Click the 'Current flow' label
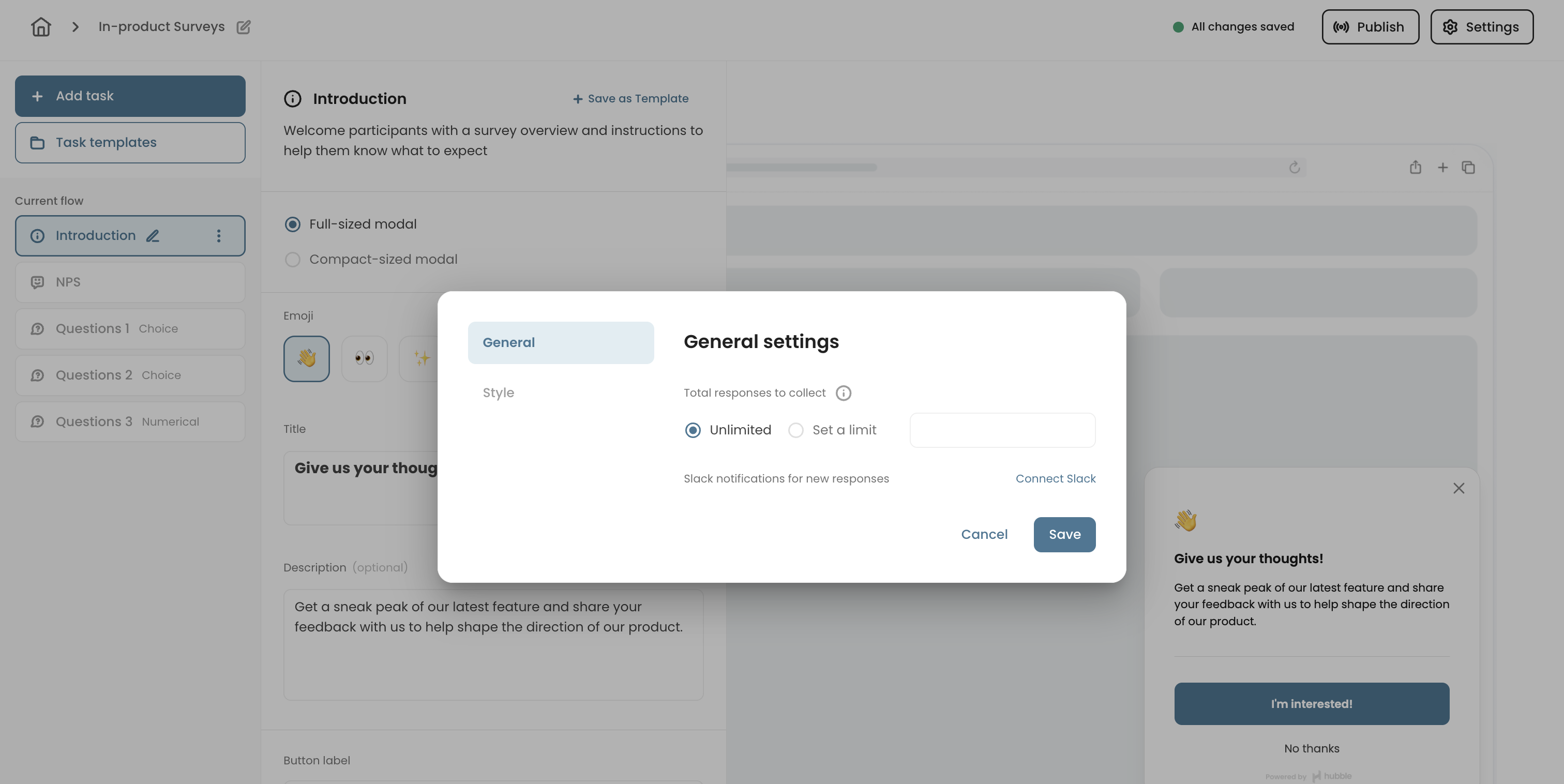The image size is (1564, 784). [x=49, y=201]
